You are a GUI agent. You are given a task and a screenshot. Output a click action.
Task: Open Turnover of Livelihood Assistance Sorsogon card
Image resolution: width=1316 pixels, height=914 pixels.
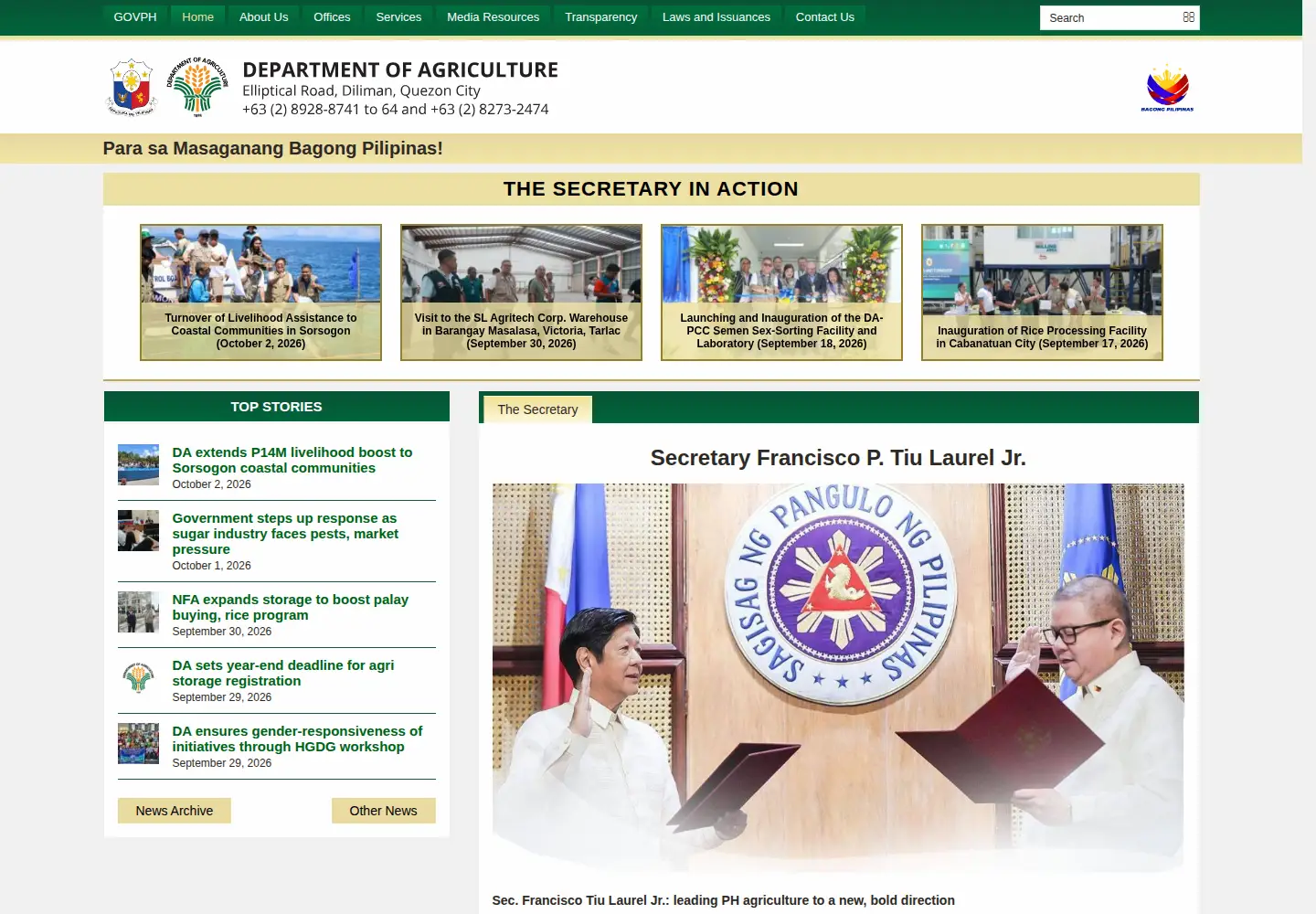pyautogui.click(x=260, y=292)
